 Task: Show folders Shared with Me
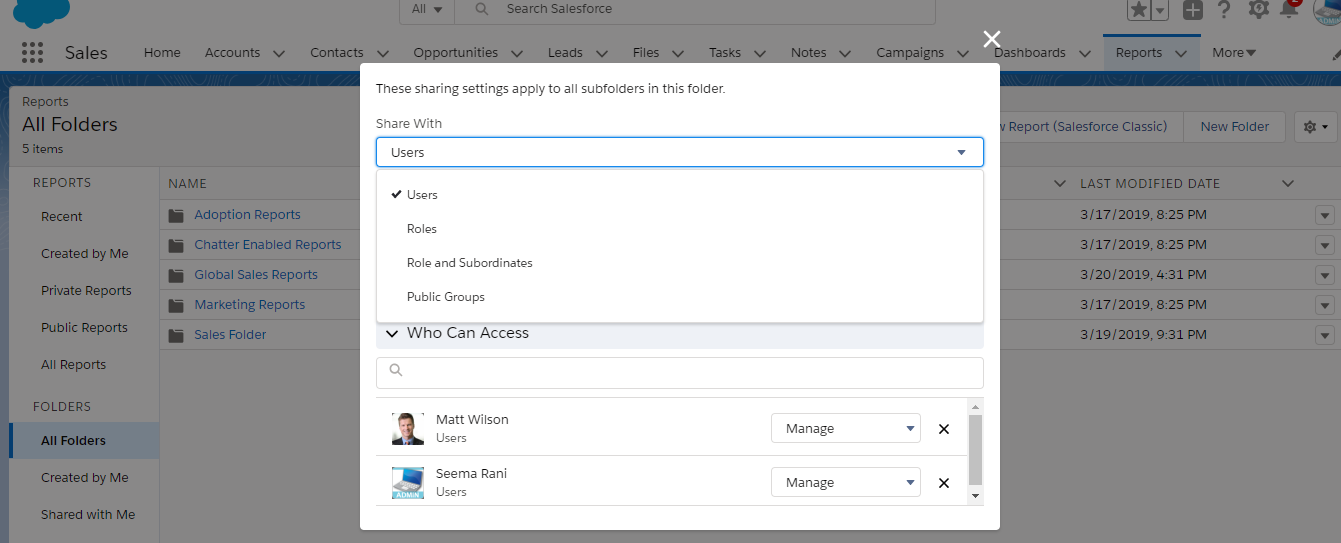tap(88, 515)
